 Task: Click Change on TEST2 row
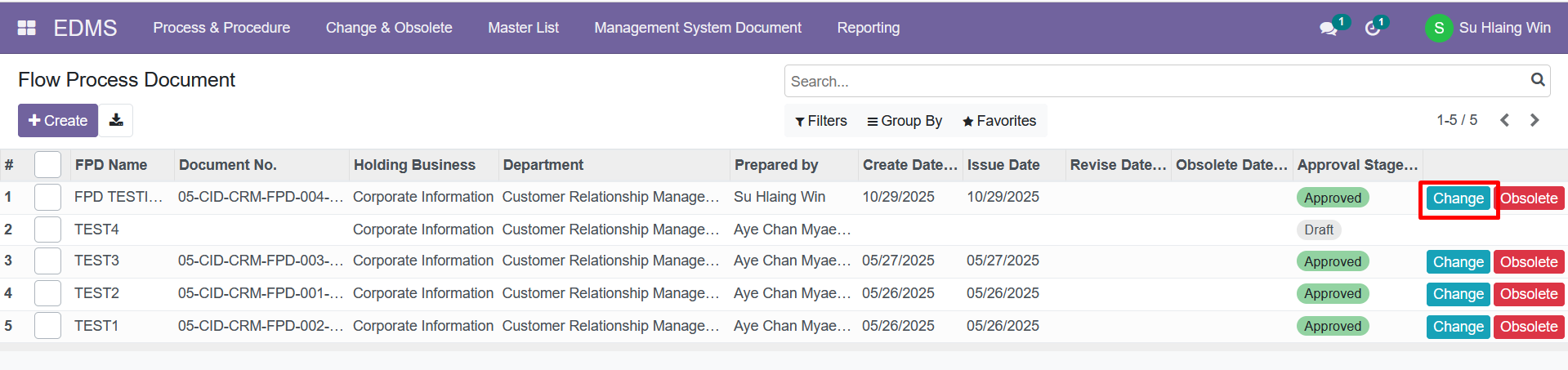point(1459,294)
